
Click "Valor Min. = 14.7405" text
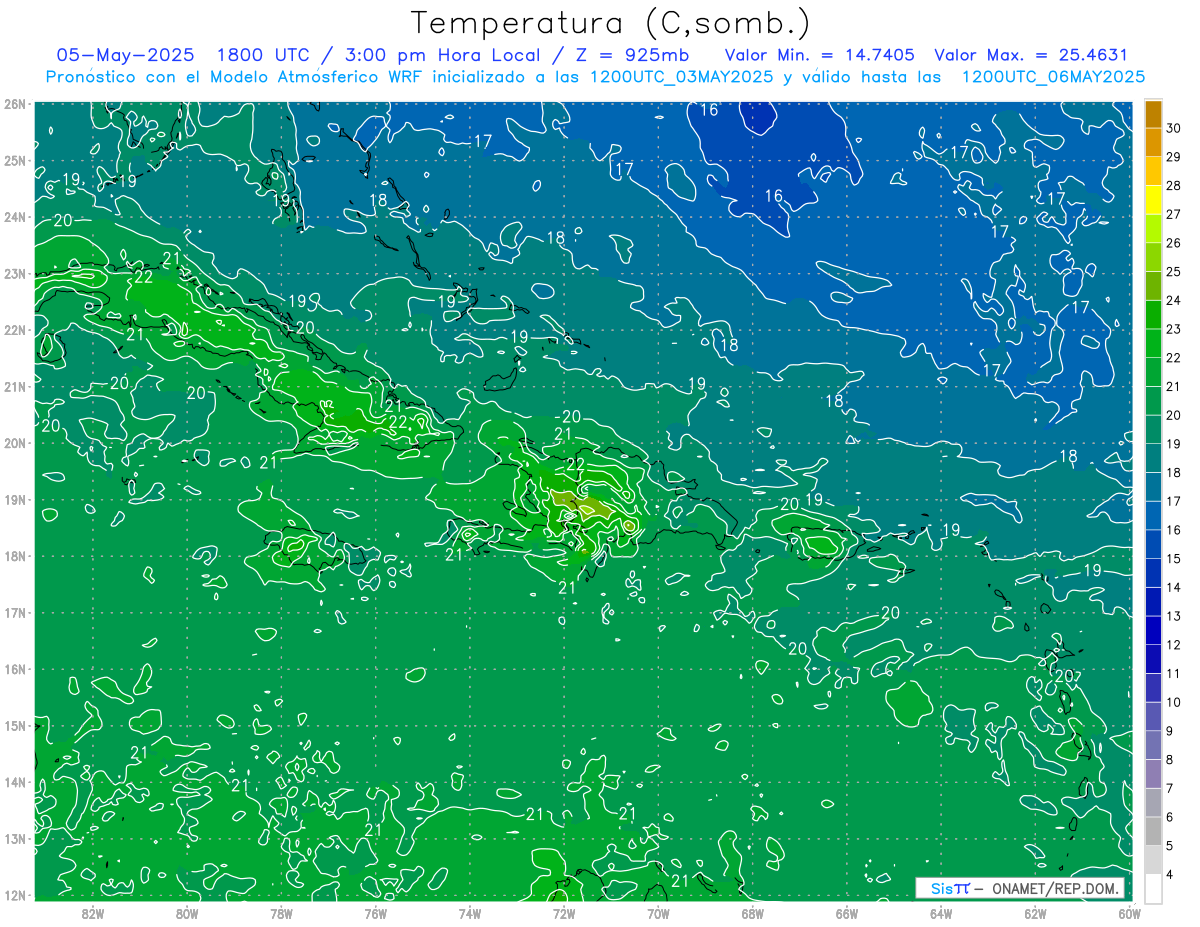point(819,55)
